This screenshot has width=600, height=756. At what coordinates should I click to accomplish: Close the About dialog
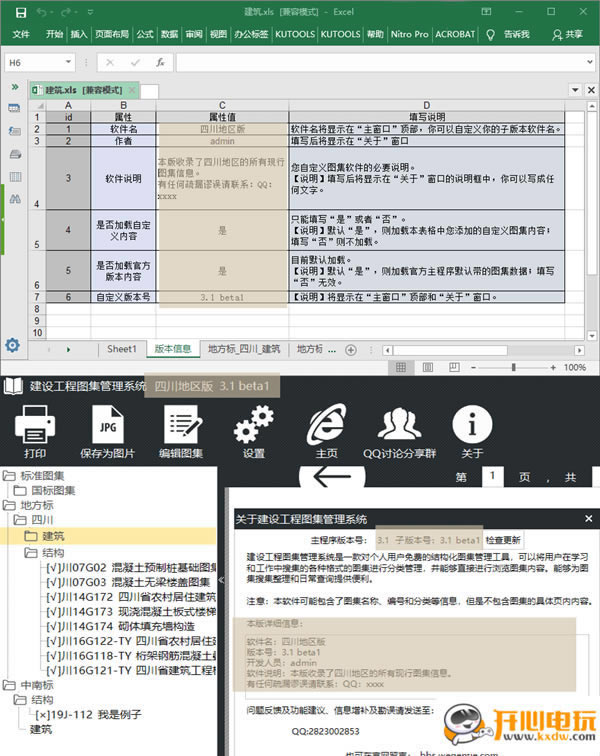[x=588, y=519]
